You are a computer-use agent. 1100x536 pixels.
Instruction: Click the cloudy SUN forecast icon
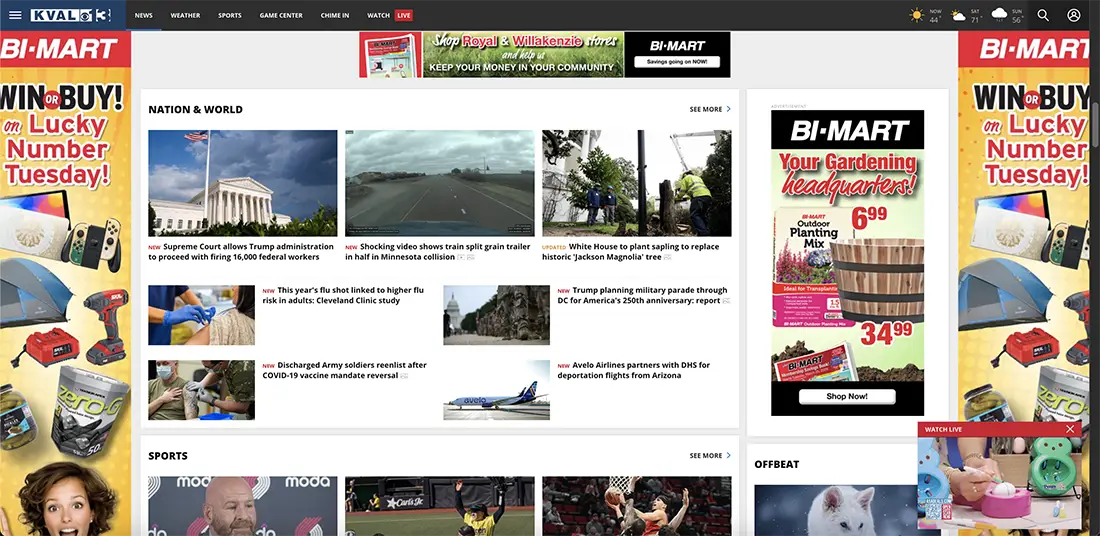[x=999, y=14]
